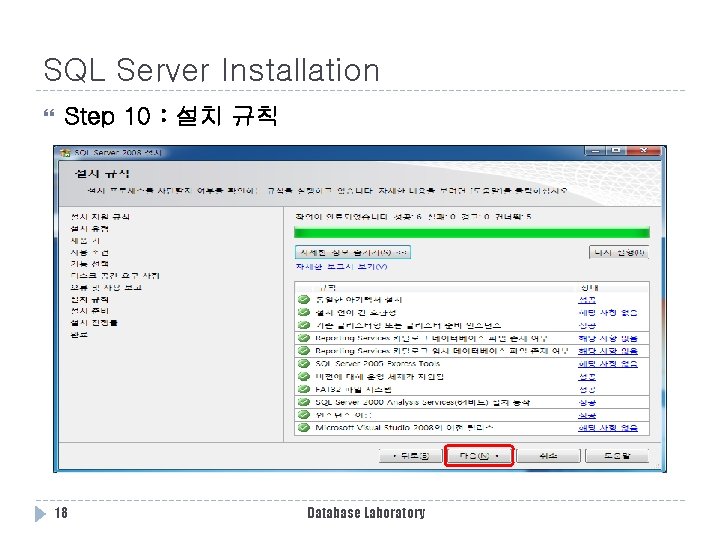Select 기능 선택 step in left pane
Image resolution: width=720 pixels, height=540 pixels.
[x=90, y=264]
